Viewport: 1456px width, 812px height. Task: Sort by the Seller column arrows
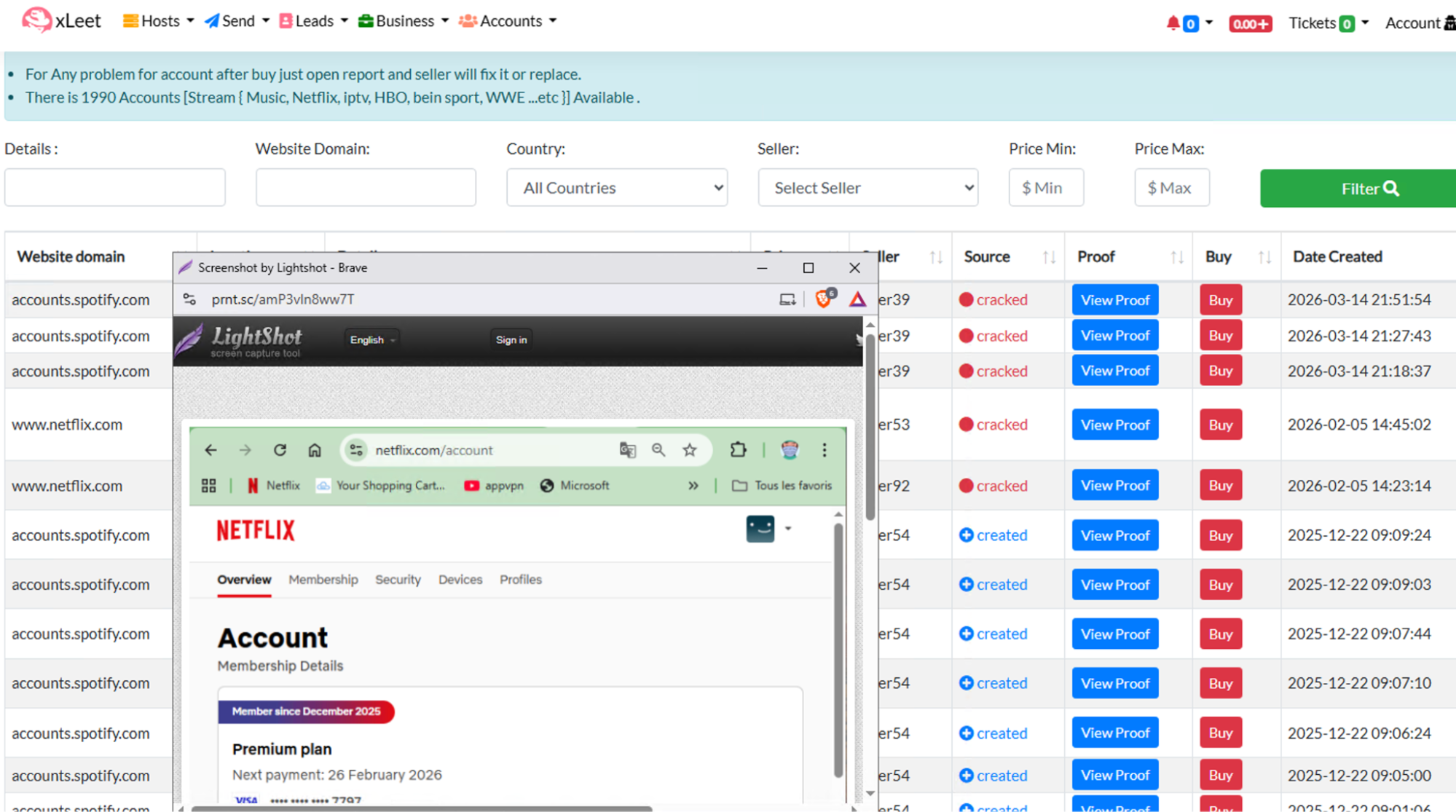click(x=936, y=257)
